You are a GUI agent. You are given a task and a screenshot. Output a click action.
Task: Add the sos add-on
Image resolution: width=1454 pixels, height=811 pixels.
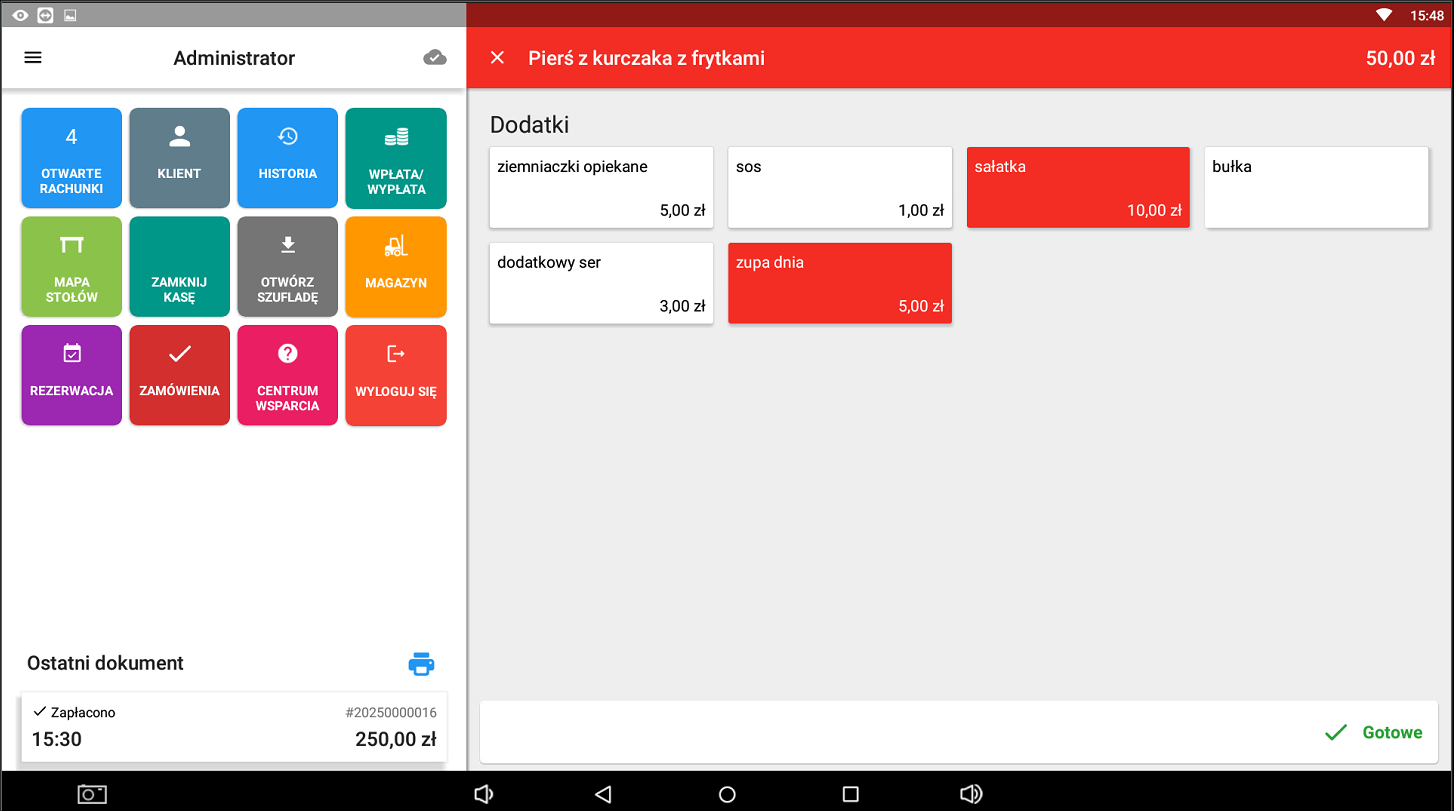840,188
